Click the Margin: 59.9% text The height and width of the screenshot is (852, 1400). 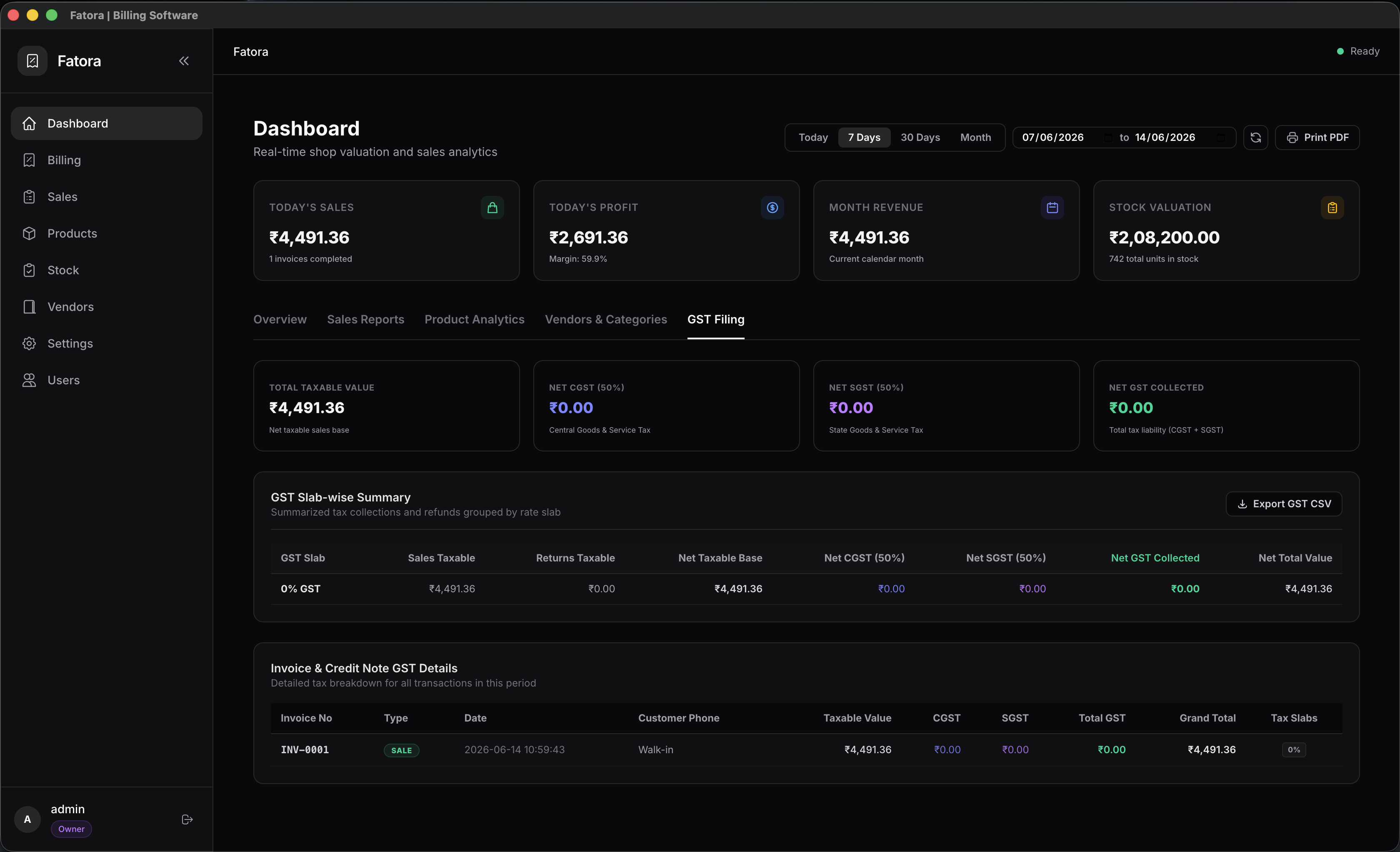pos(578,258)
